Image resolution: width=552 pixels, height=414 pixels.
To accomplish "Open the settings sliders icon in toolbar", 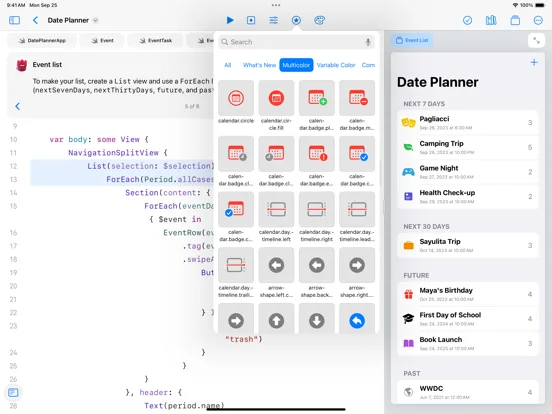I will click(x=274, y=20).
